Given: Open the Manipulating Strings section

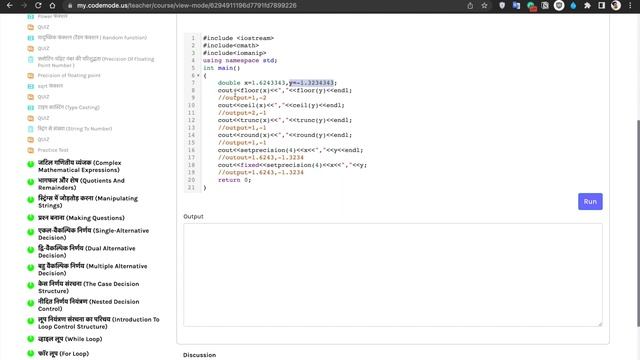Looking at the screenshot, I should [88, 202].
